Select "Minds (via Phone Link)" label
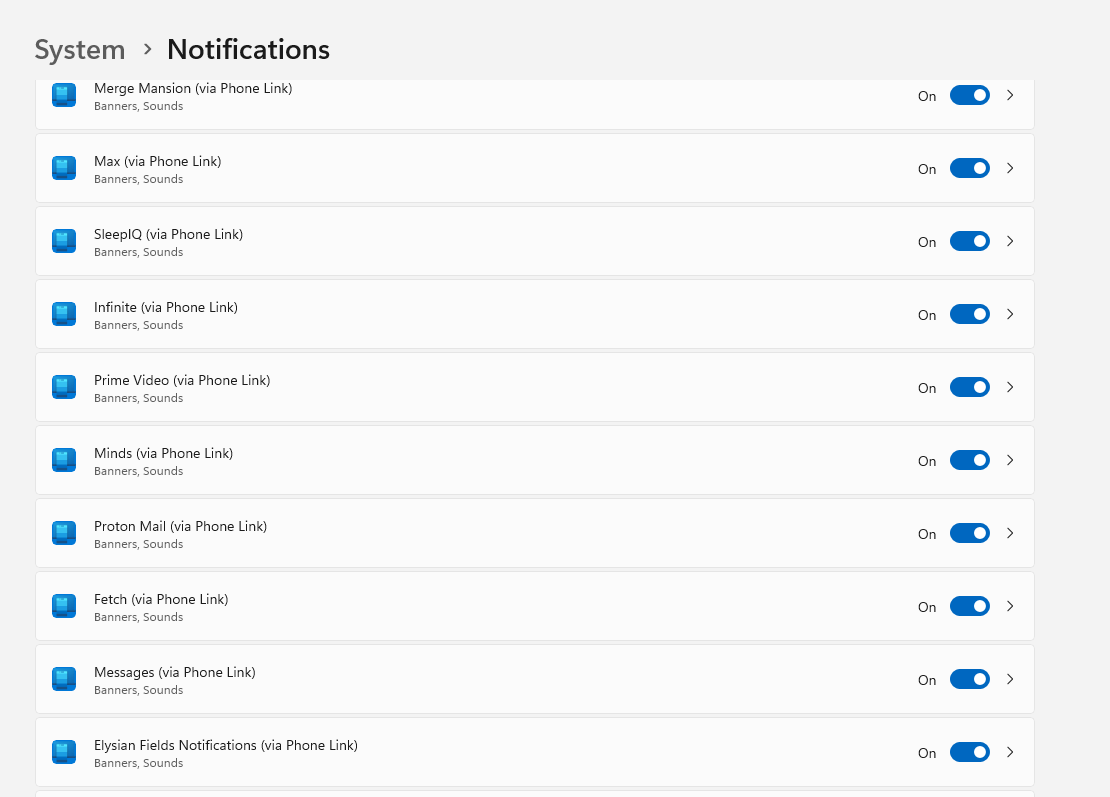This screenshot has height=797, width=1110. click(164, 452)
